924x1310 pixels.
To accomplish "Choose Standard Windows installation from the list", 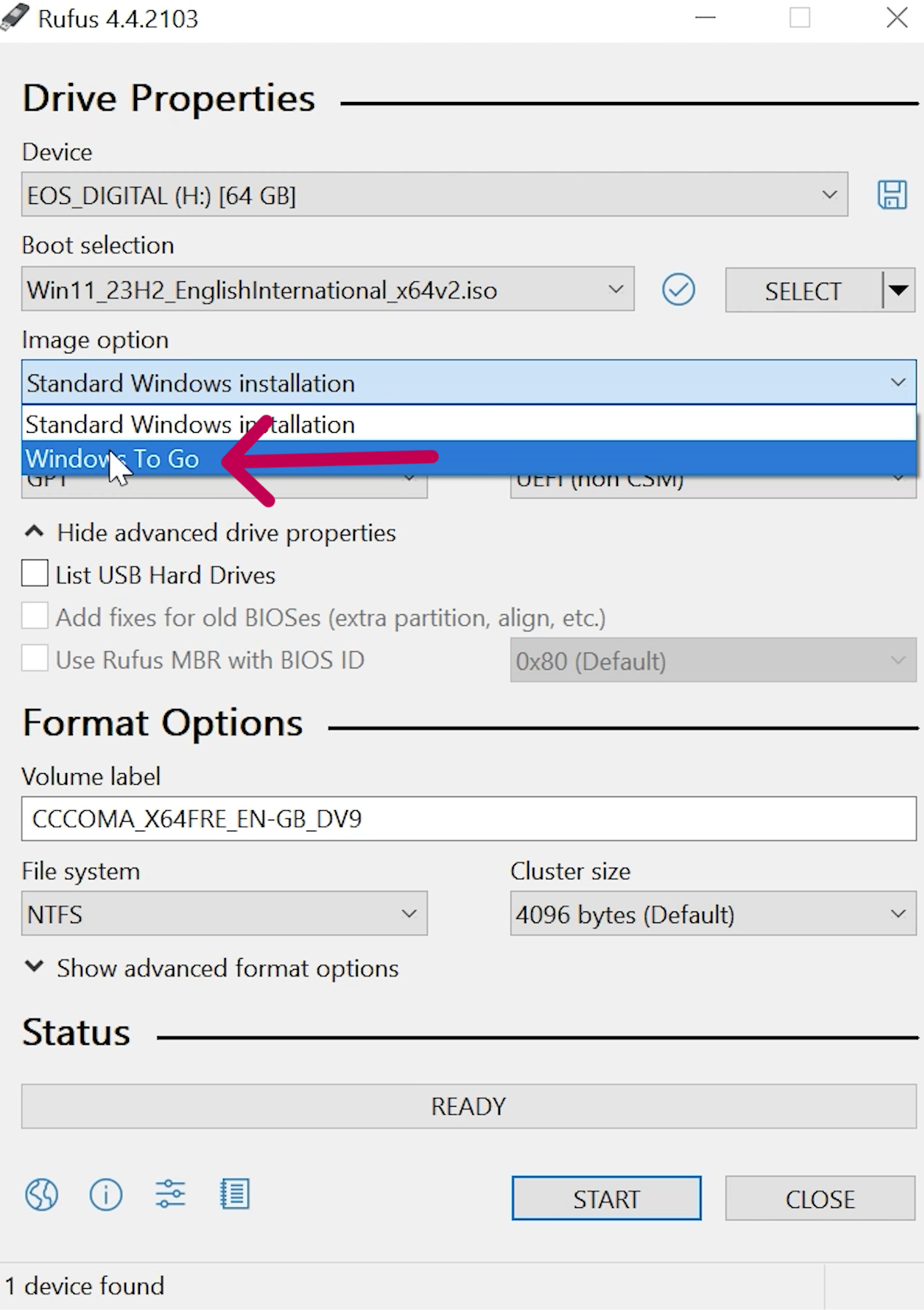I will pyautogui.click(x=469, y=424).
